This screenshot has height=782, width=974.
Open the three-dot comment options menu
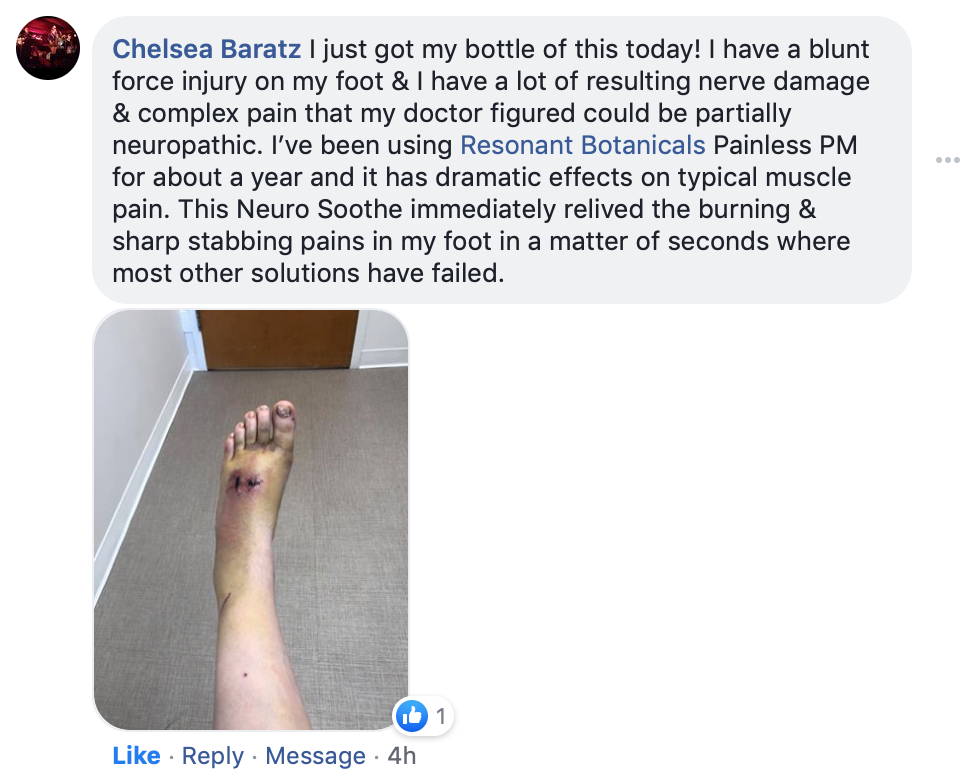pyautogui.click(x=947, y=160)
